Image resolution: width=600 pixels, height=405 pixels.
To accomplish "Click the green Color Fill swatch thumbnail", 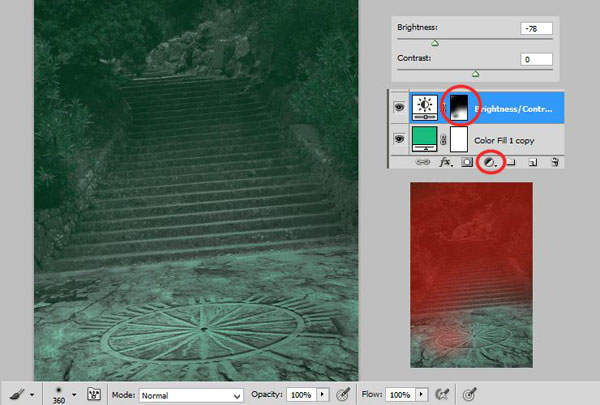I will click(x=424, y=139).
